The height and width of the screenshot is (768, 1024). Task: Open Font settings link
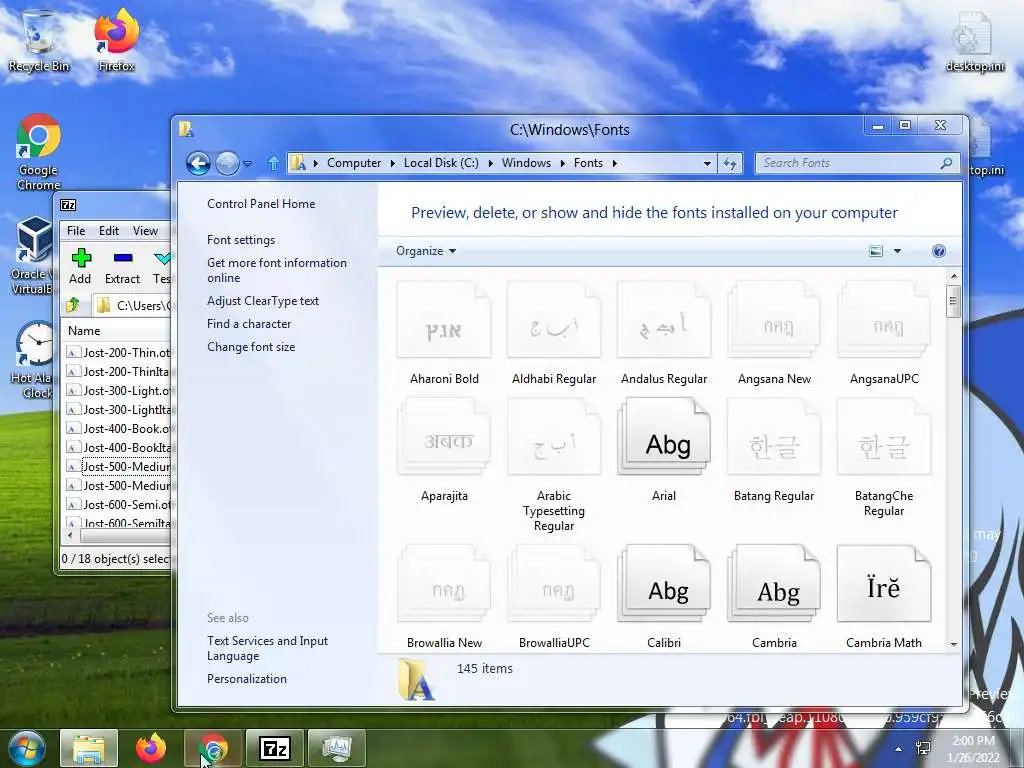click(x=241, y=240)
